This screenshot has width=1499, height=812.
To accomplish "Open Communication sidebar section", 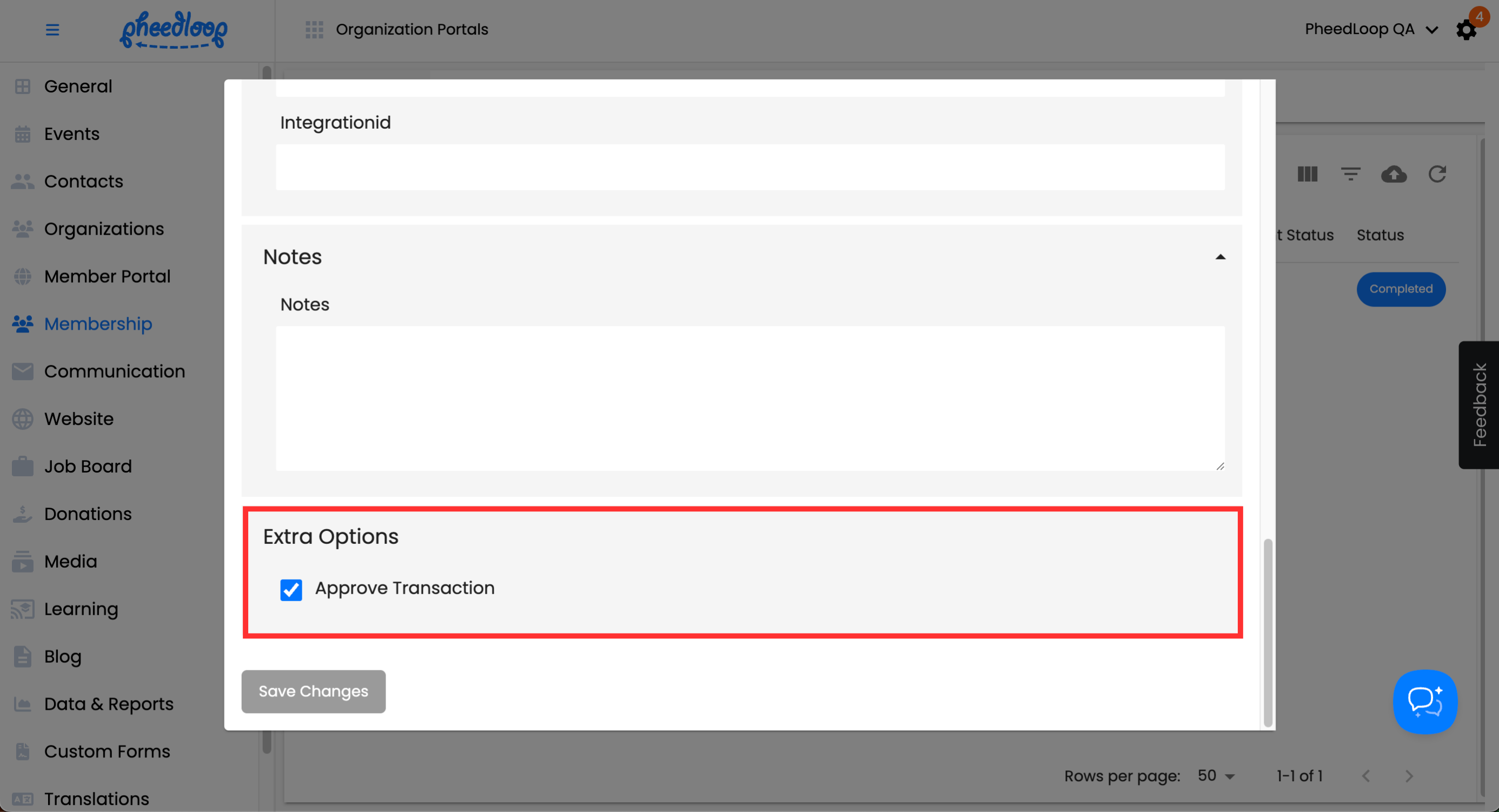I will (x=114, y=371).
